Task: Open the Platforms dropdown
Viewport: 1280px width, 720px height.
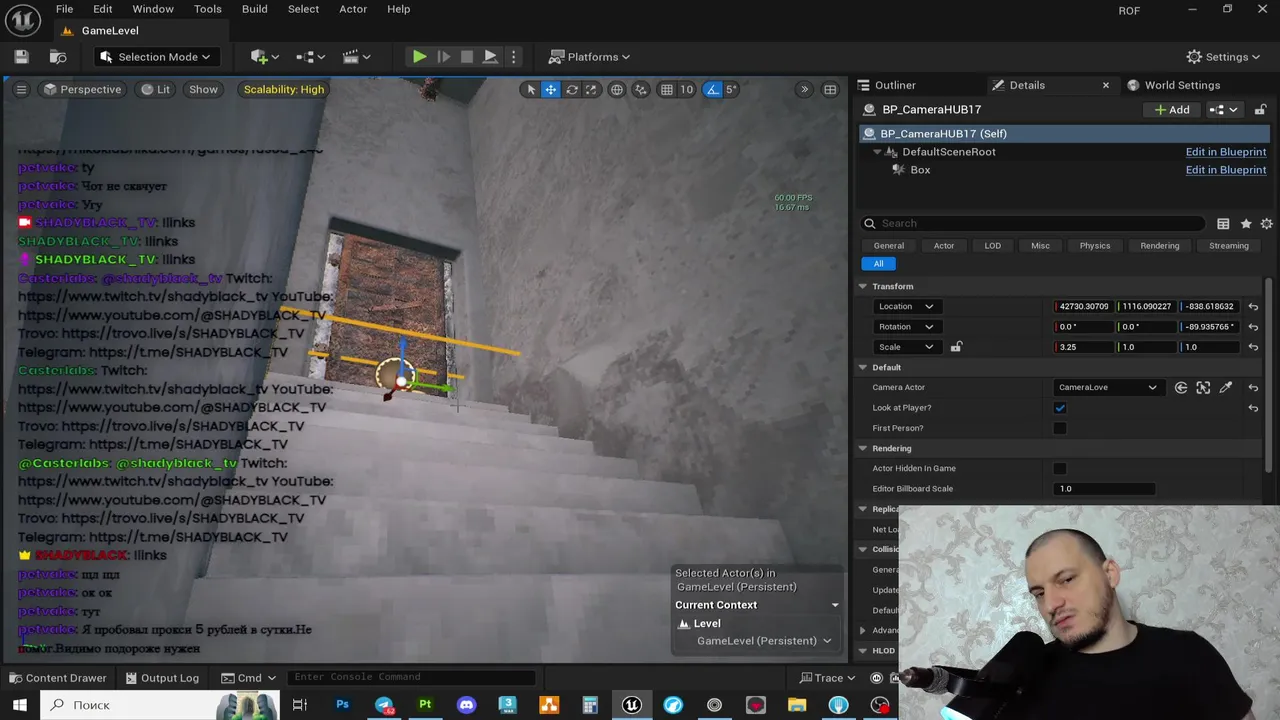Action: coord(589,57)
